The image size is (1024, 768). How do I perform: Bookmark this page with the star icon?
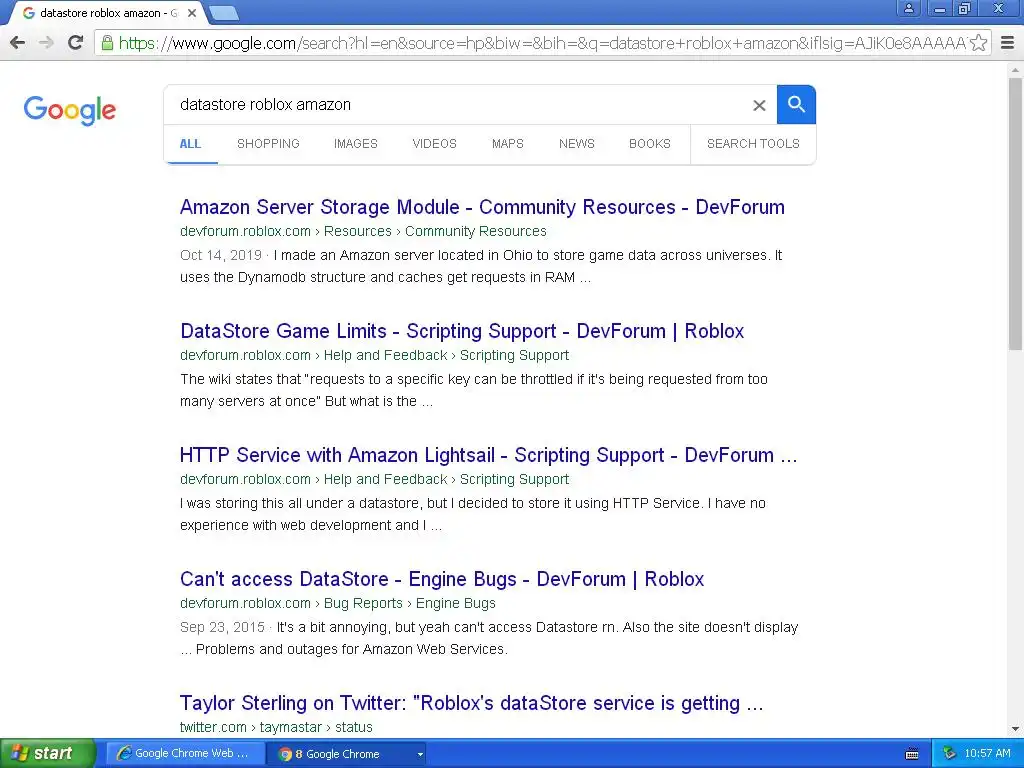click(x=978, y=43)
